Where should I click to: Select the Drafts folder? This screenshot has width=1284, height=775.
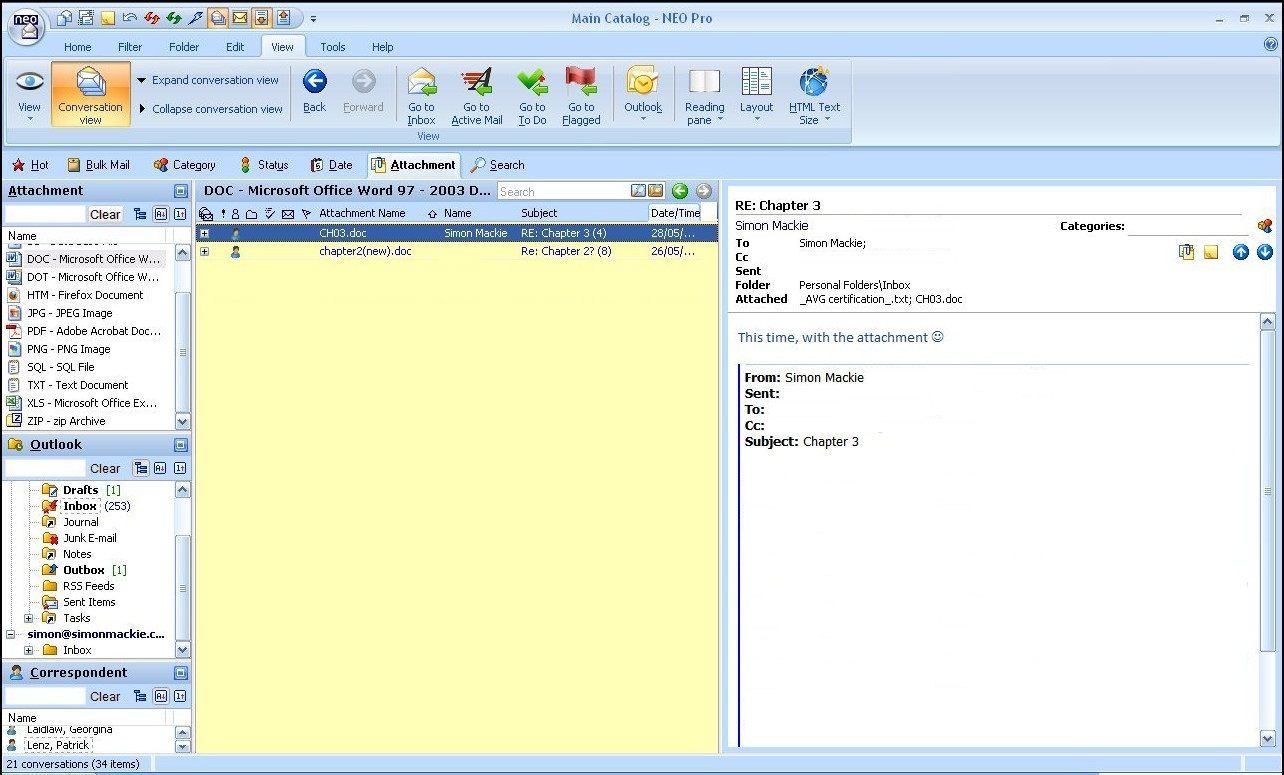[80, 490]
